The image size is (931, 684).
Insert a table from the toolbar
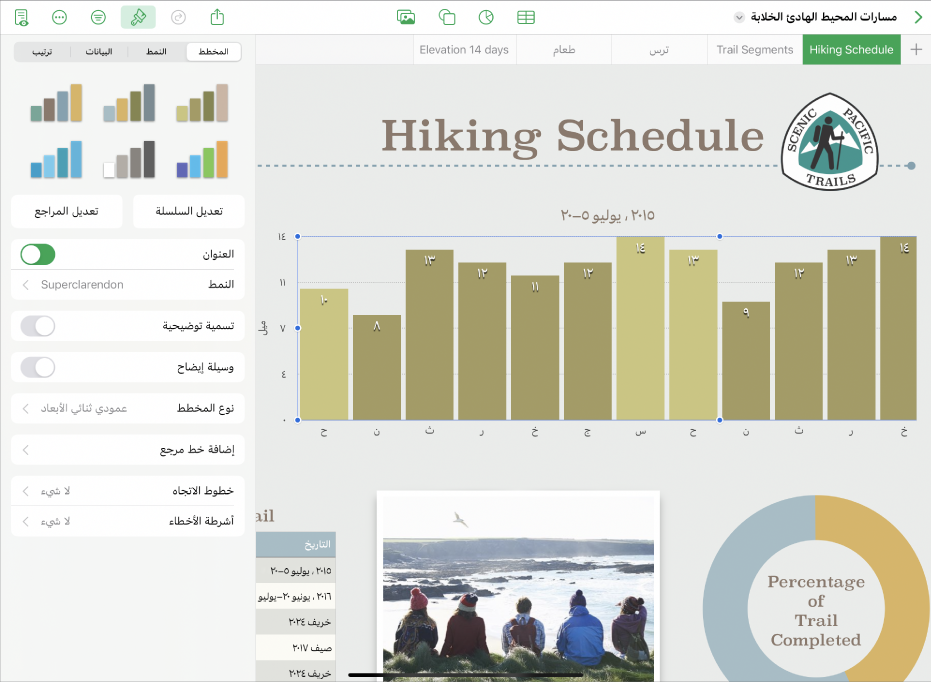point(526,17)
